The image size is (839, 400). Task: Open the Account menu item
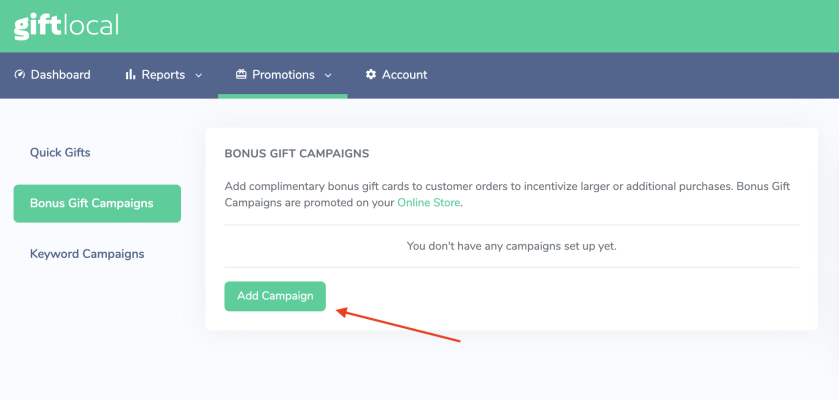[x=404, y=75]
